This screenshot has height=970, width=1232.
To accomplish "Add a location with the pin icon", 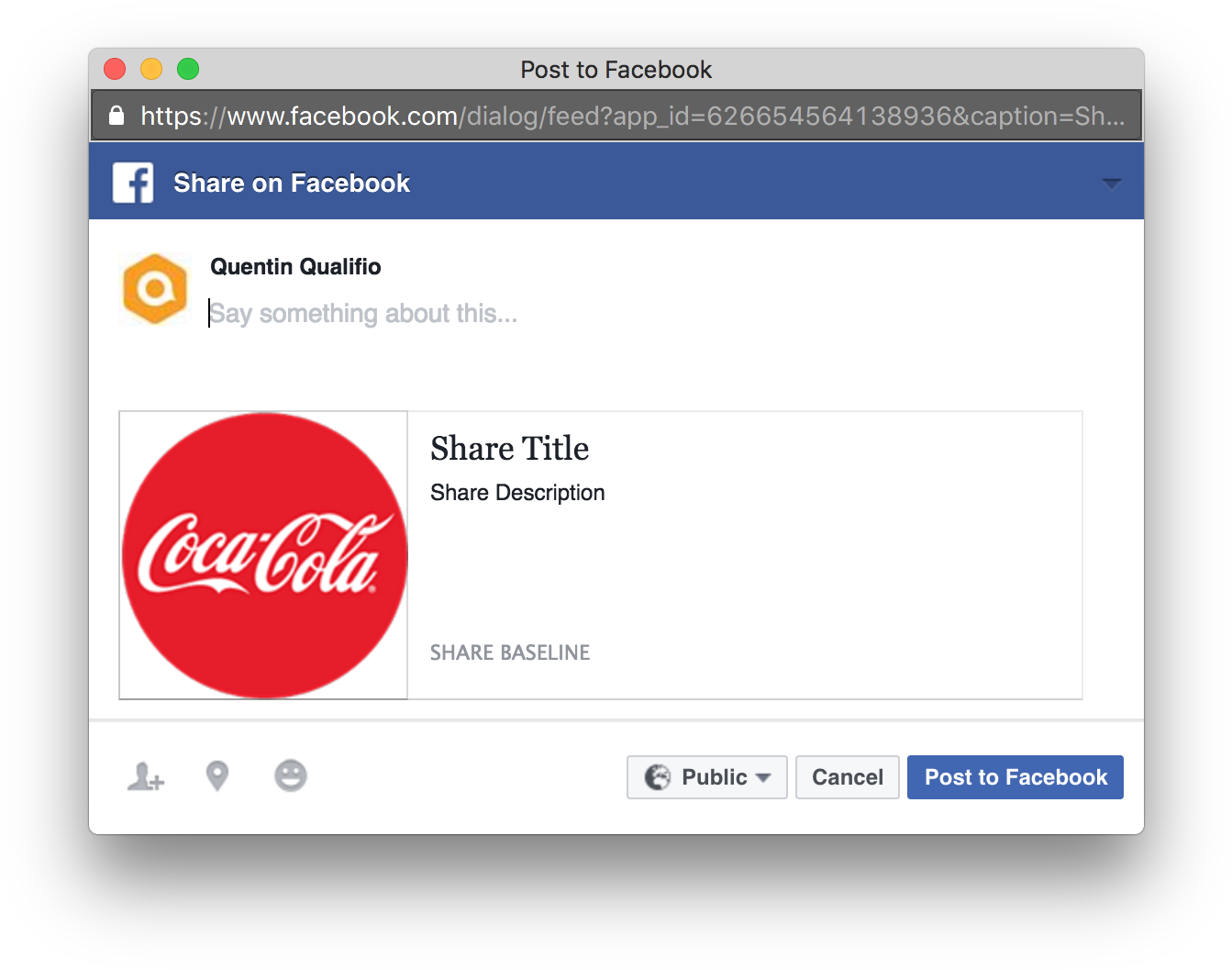I will pyautogui.click(x=217, y=776).
